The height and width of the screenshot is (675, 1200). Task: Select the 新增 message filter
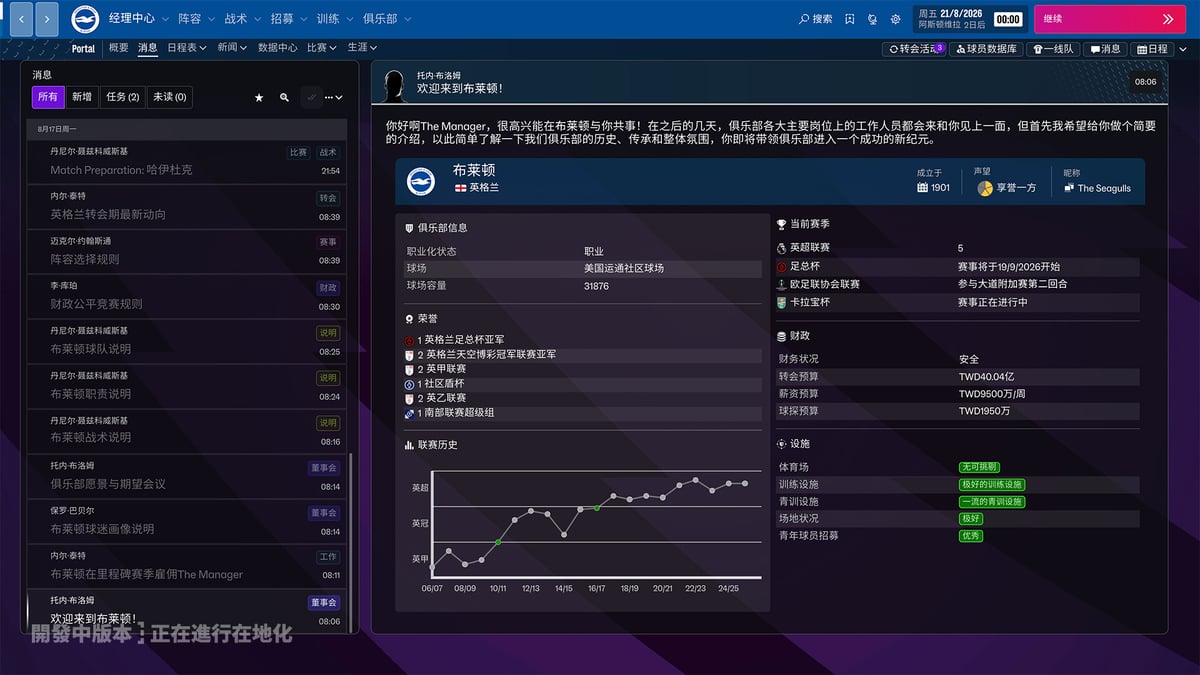pyautogui.click(x=82, y=97)
